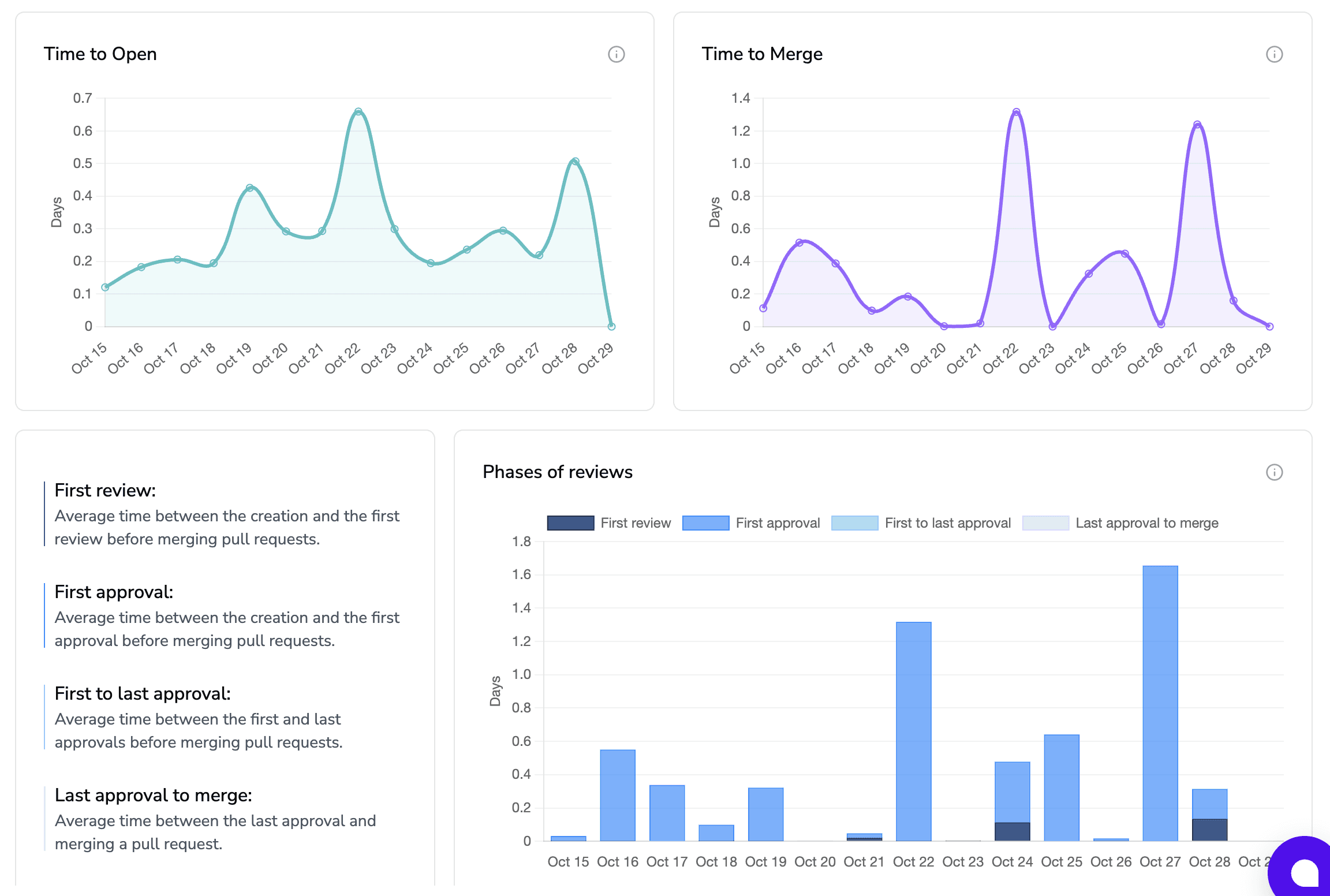
Task: Select the Oct 22 peak in Time to Merge
Action: (x=1017, y=112)
